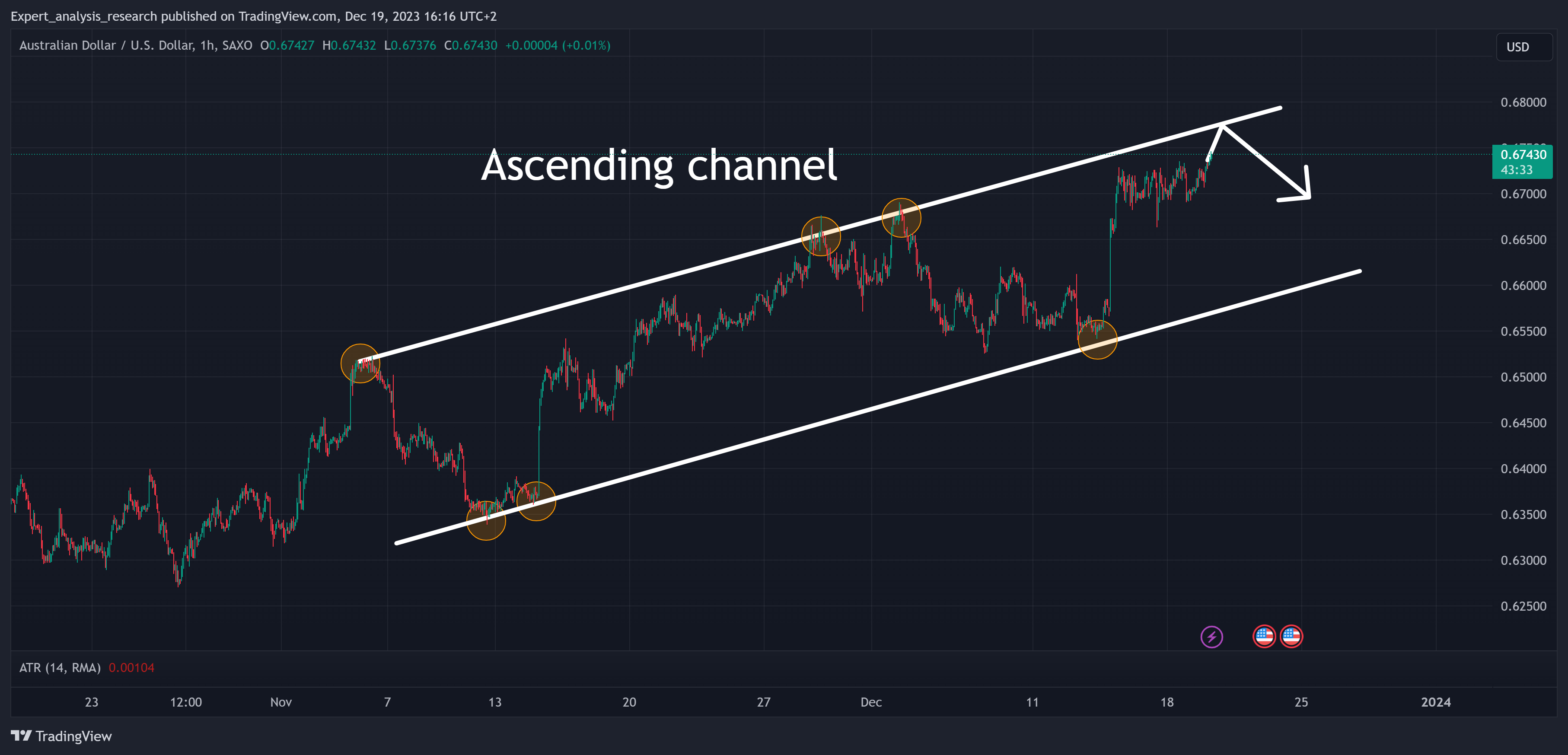Click the open value O0.67427
Image resolution: width=1568 pixels, height=755 pixels.
pyautogui.click(x=287, y=45)
